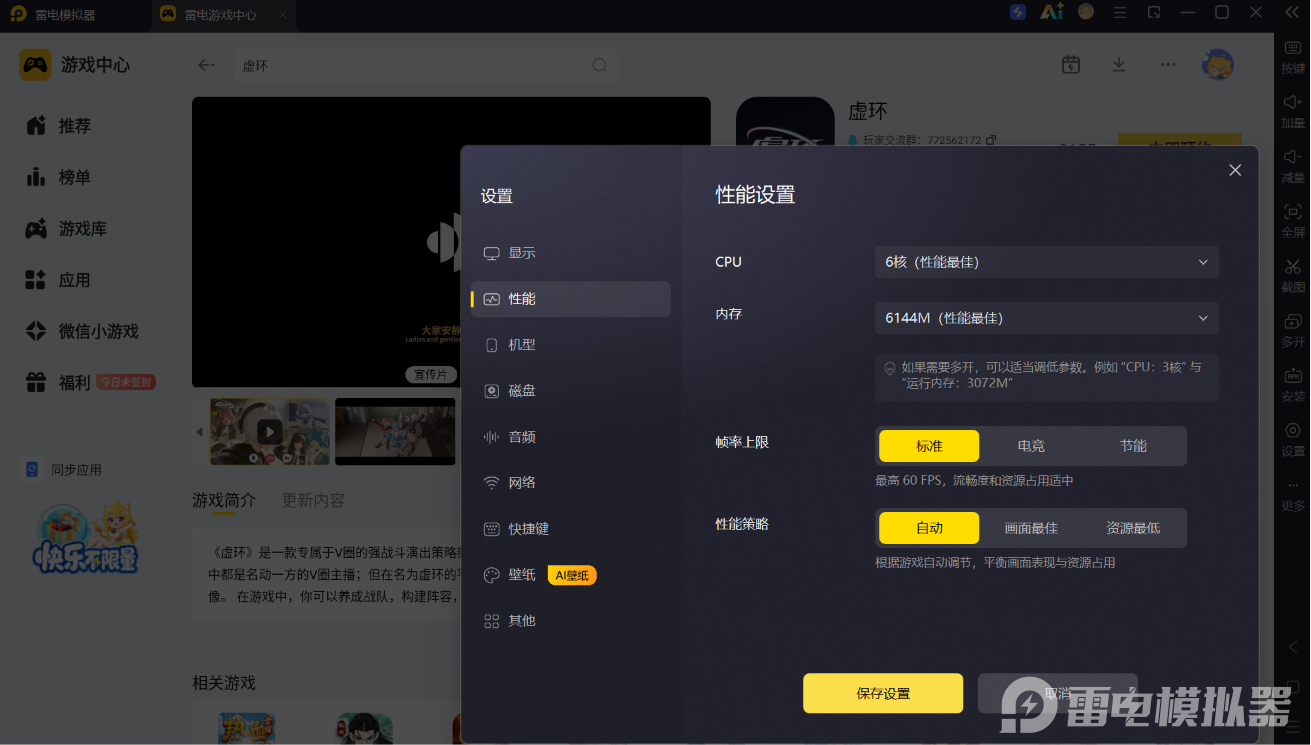Viewport: 1311px width, 745px height.
Task: Open the 多开 multi-instance icon
Action: (1293, 322)
